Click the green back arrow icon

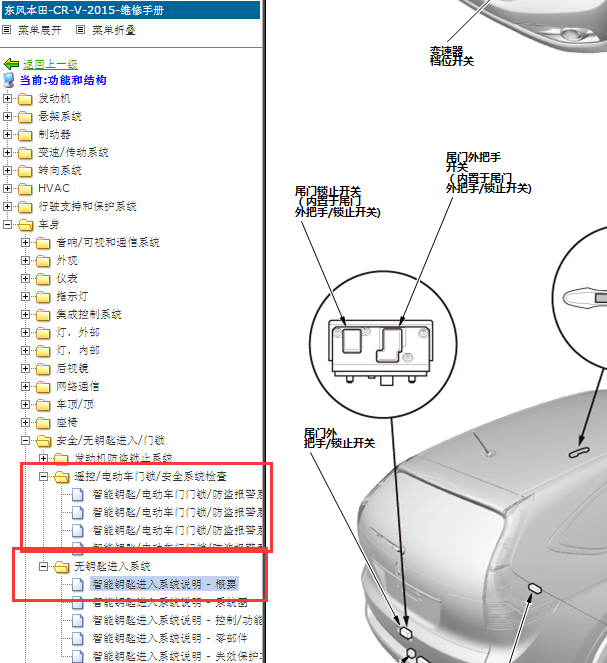pos(11,64)
